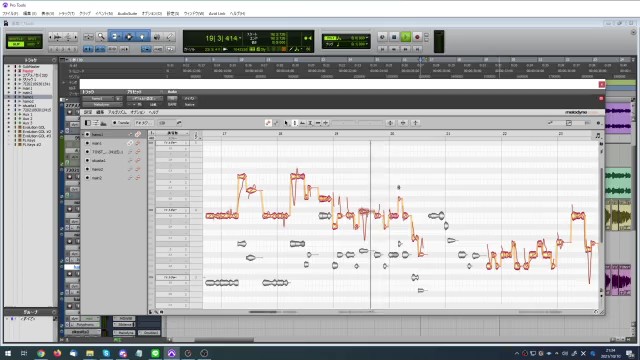Toggle the Transfer button in Melodyne

coord(121,123)
